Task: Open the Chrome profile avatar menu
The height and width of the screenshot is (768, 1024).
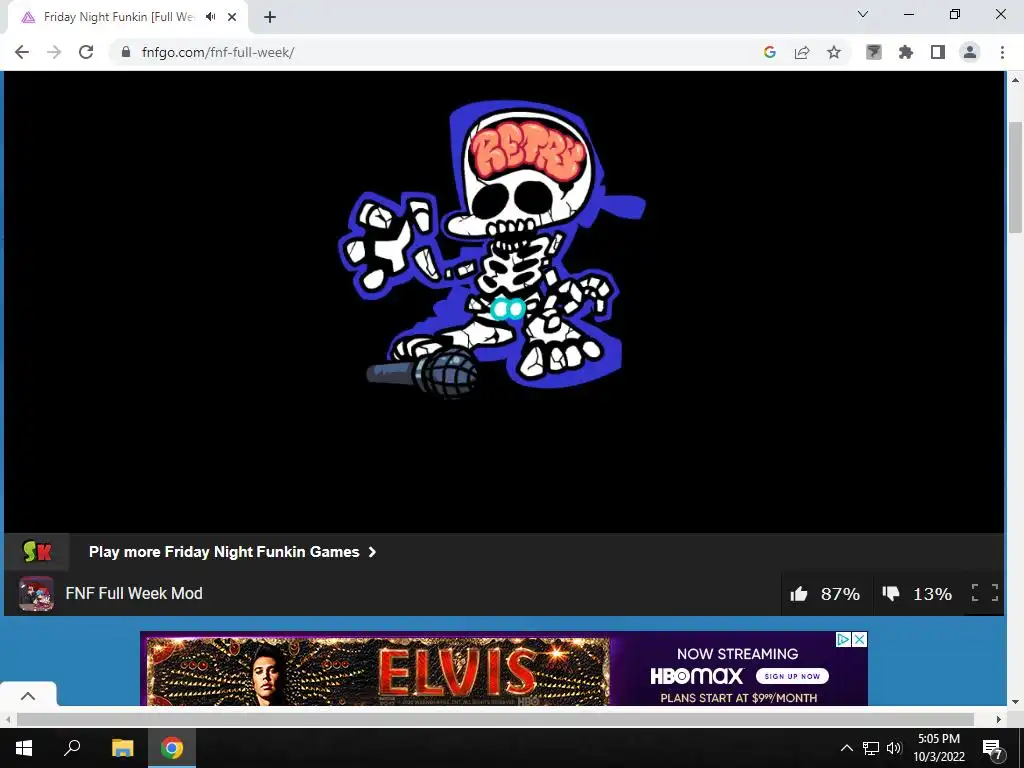Action: pos(970,52)
